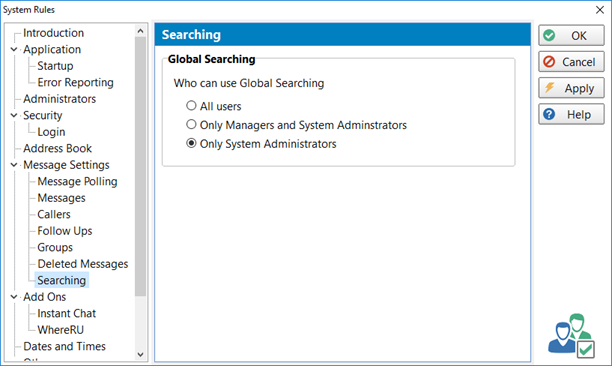
Task: Go to Error Reporting settings
Action: coord(75,82)
